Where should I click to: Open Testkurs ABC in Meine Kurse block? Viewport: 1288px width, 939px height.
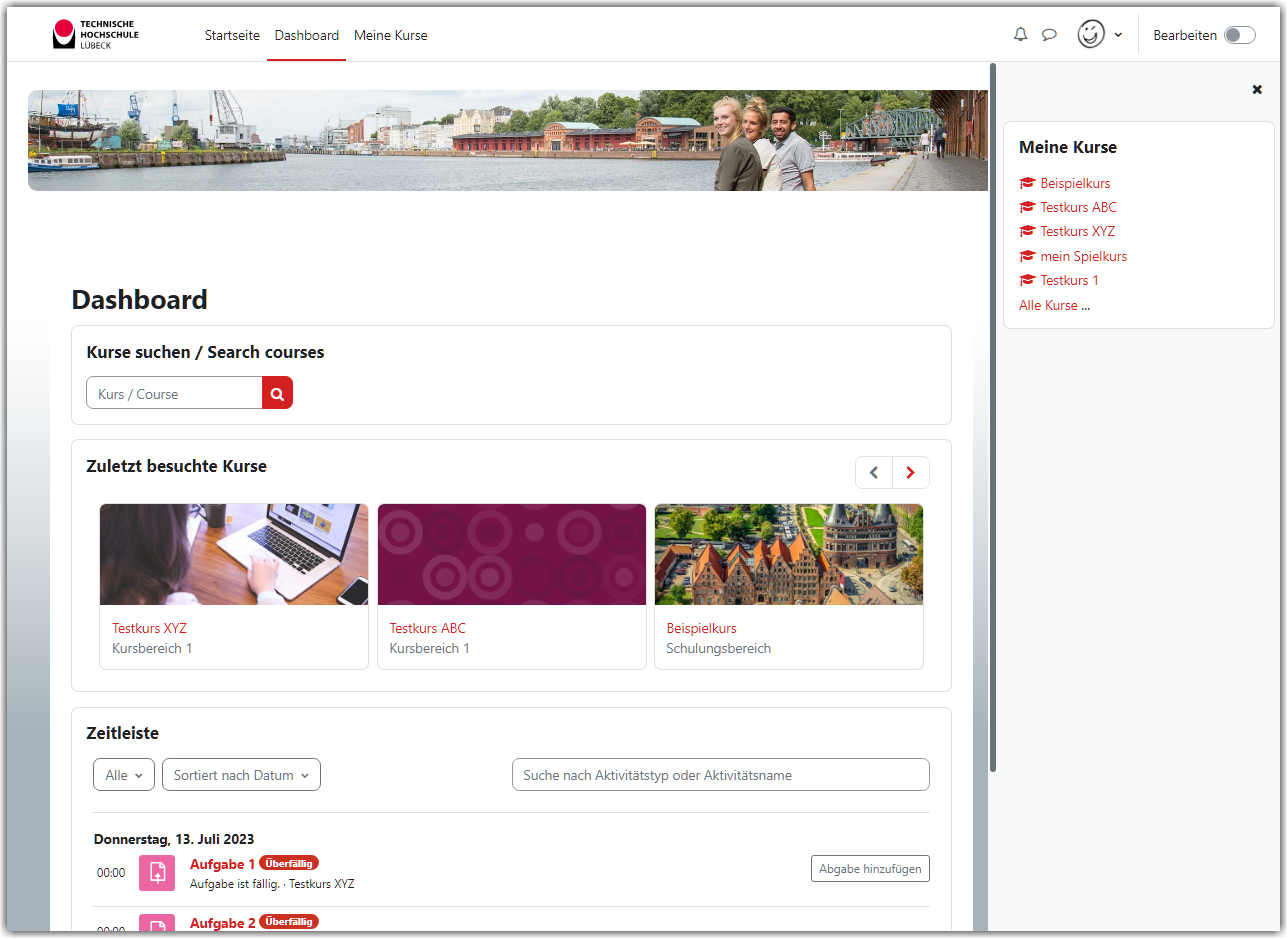1078,207
